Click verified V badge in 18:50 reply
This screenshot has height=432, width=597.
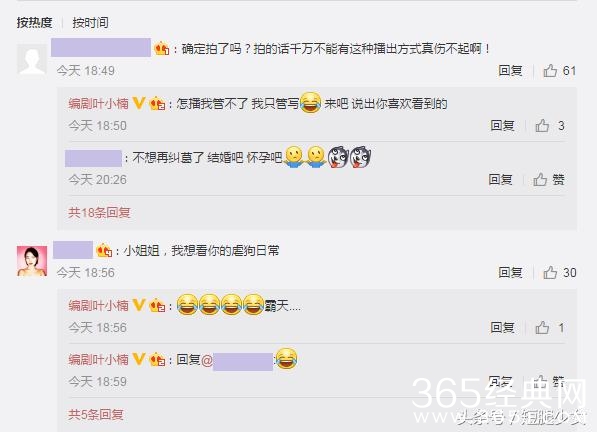click(139, 103)
